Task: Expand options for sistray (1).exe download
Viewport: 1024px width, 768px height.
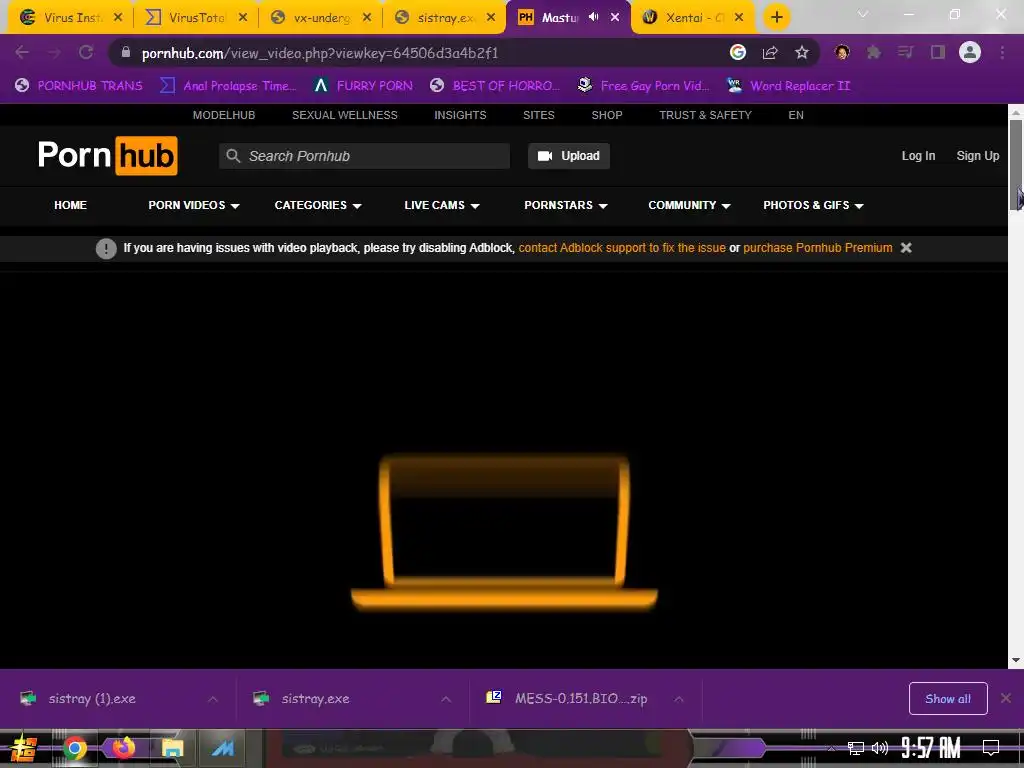Action: tap(213, 699)
